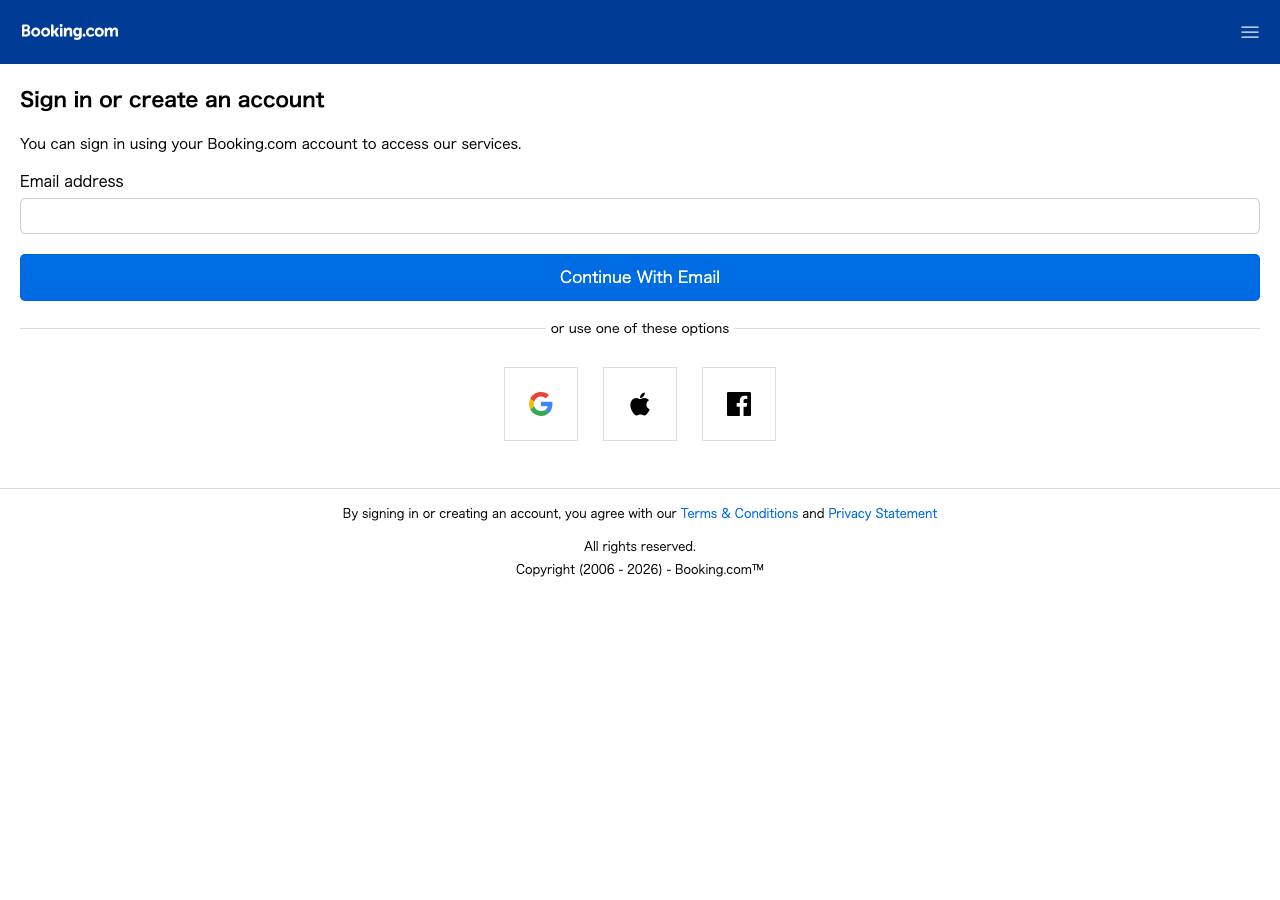
Task: Click the 'Copyright (2006 - 2026)' footer line
Action: pos(640,570)
